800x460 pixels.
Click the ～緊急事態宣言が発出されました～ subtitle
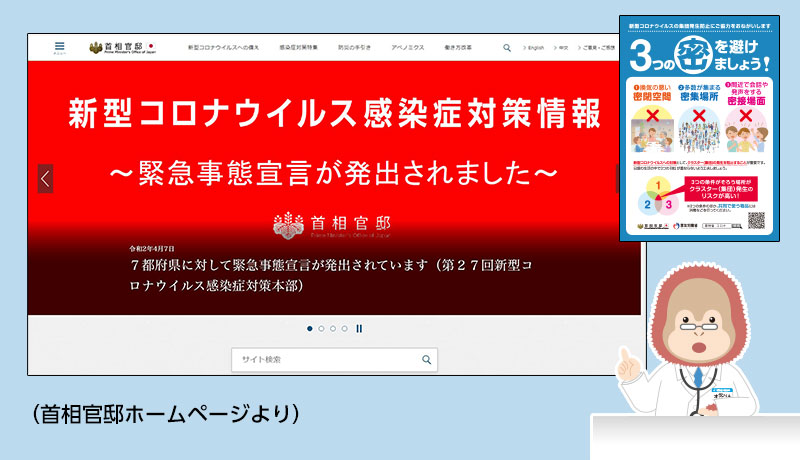[334, 173]
